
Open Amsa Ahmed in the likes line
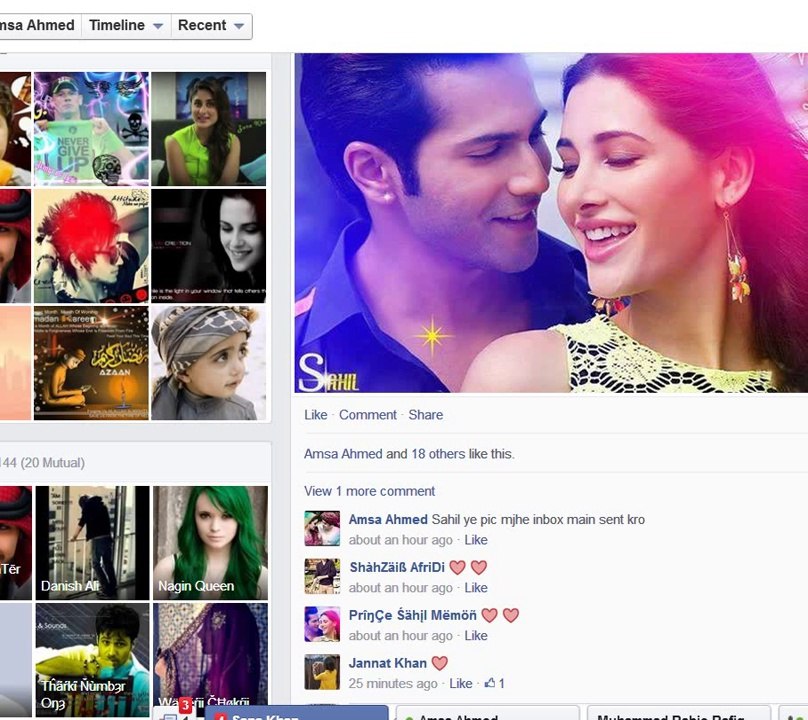pos(343,454)
